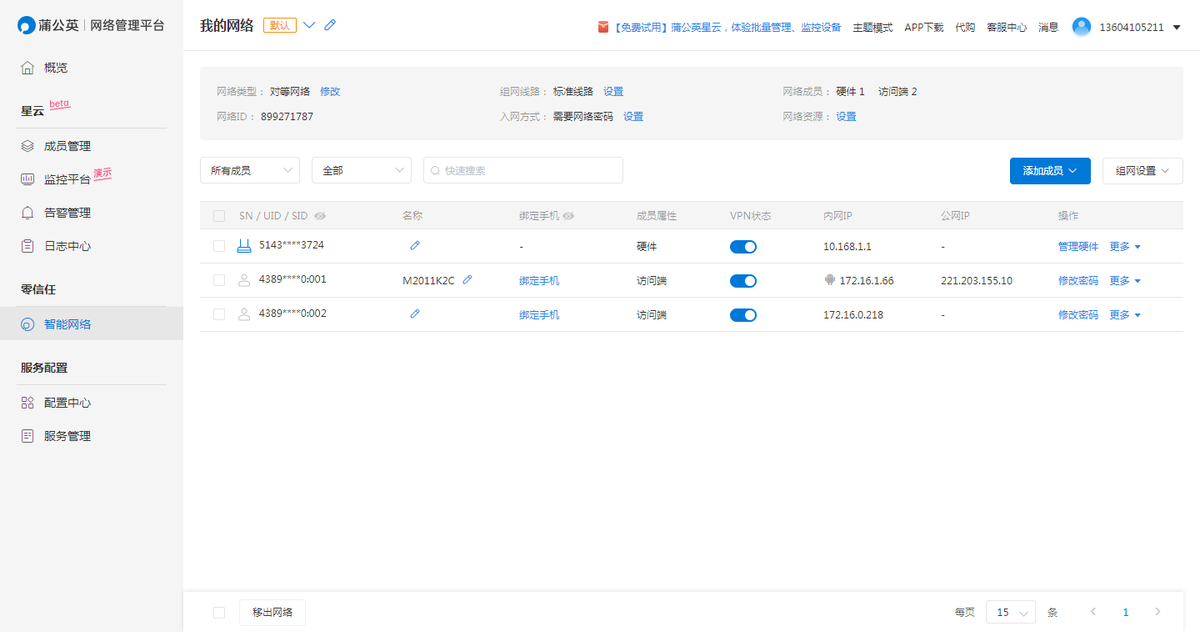Check row 5143****3724 checkbox

tap(219, 246)
